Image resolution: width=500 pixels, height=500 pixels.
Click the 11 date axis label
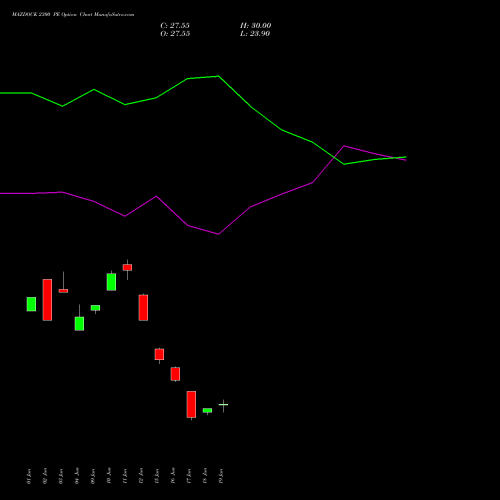[125, 476]
